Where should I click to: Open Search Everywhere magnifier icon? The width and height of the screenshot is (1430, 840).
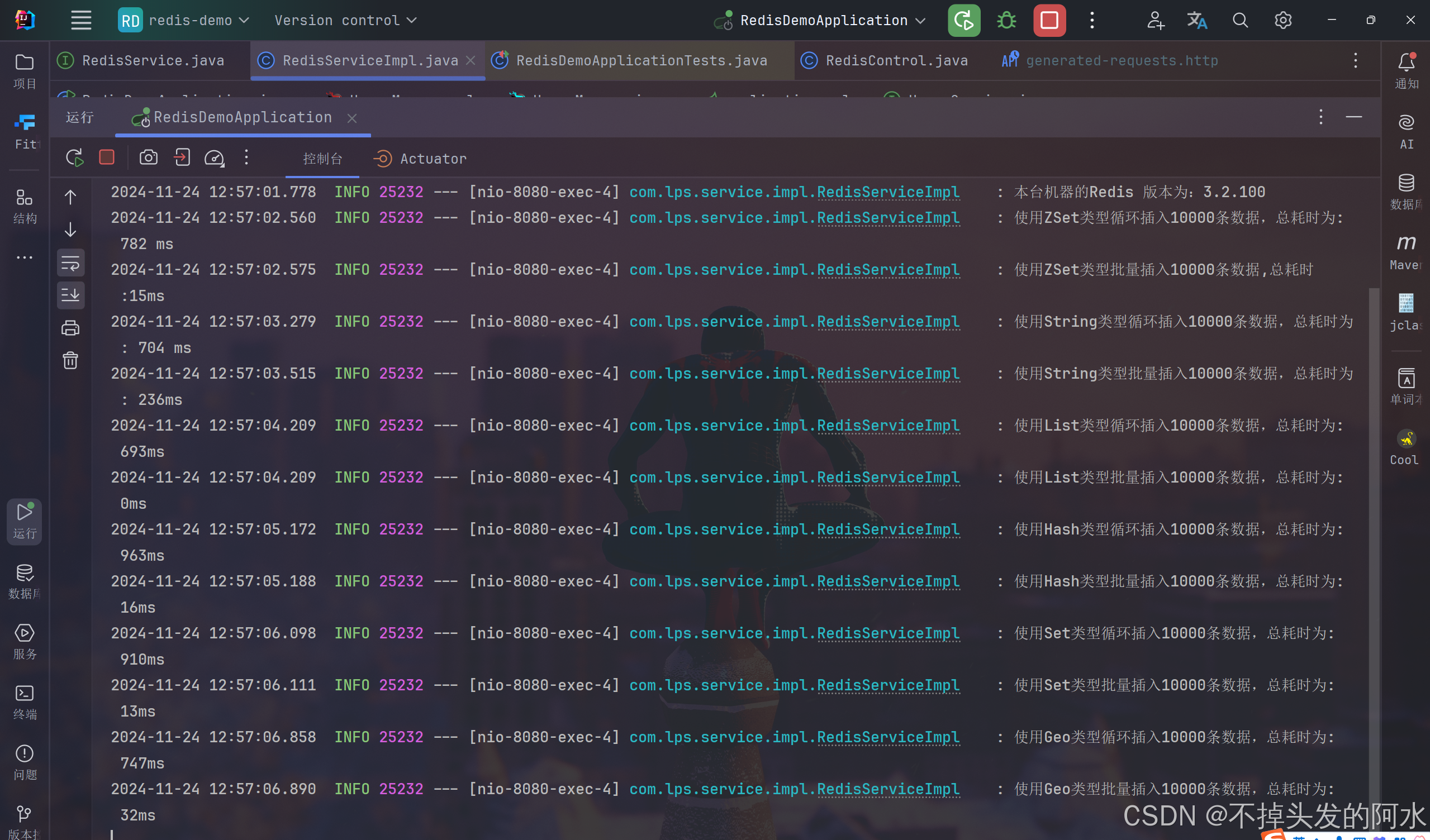[1241, 21]
